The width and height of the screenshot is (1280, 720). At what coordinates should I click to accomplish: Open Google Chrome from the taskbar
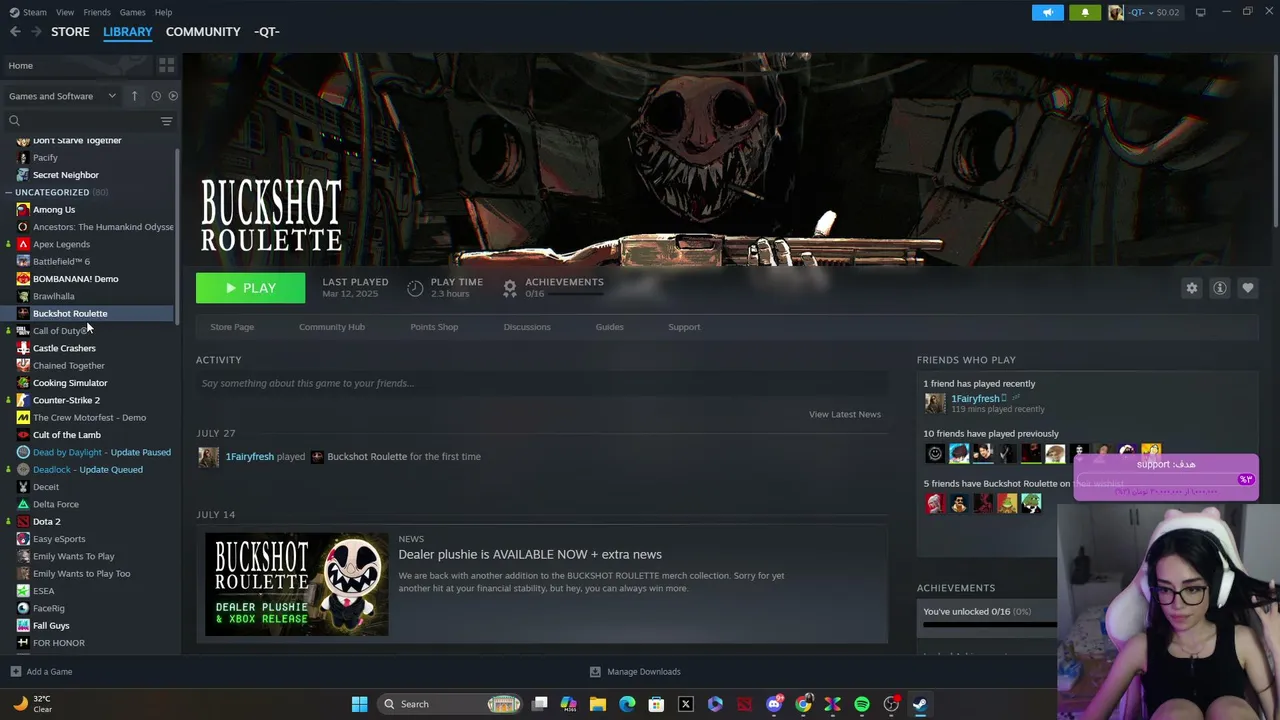pos(803,704)
